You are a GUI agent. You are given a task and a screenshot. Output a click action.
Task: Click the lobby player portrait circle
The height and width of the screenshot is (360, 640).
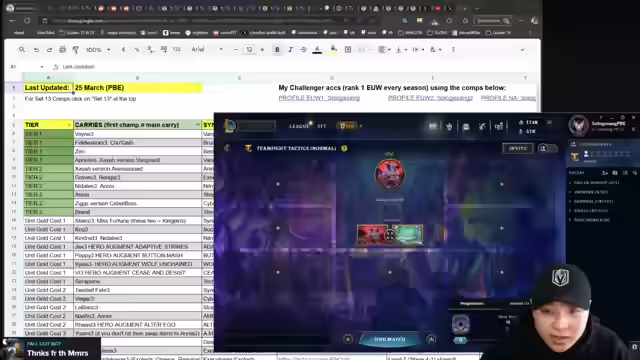[390, 174]
